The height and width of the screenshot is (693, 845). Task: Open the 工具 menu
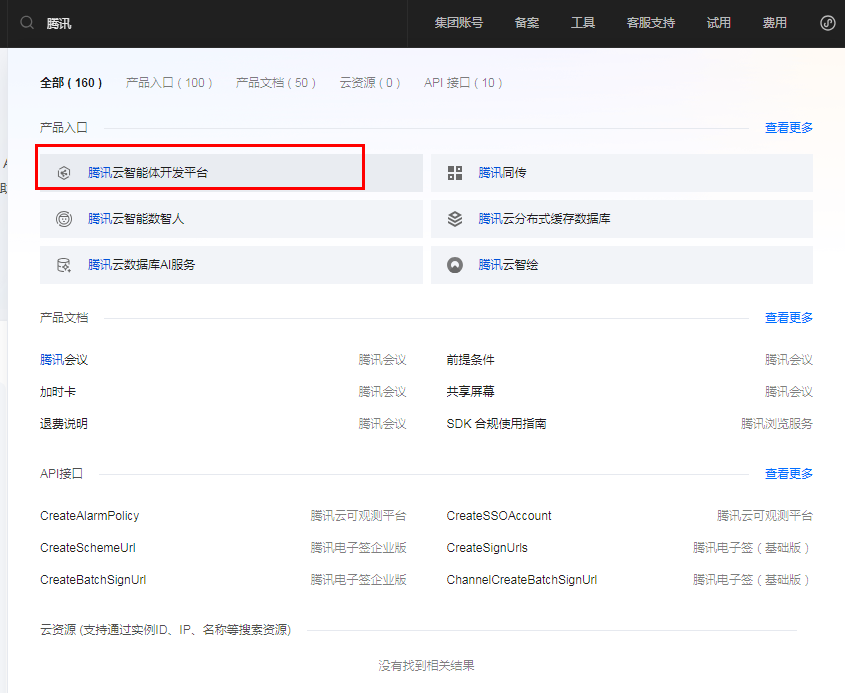coord(583,23)
